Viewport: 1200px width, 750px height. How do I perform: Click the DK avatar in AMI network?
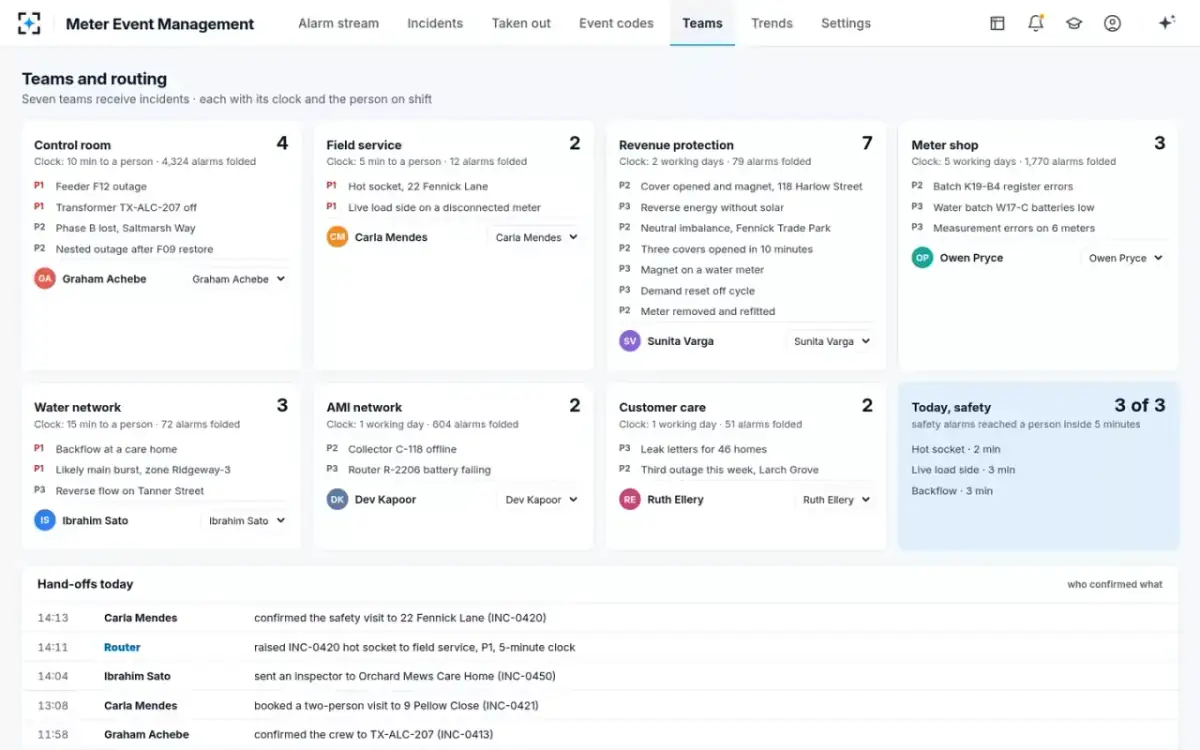tap(337, 499)
